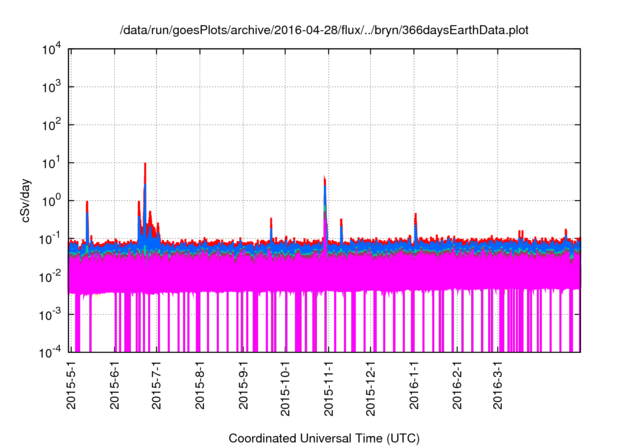
Task: Click the 2016-1-1 date tick label
Action: (x=414, y=385)
